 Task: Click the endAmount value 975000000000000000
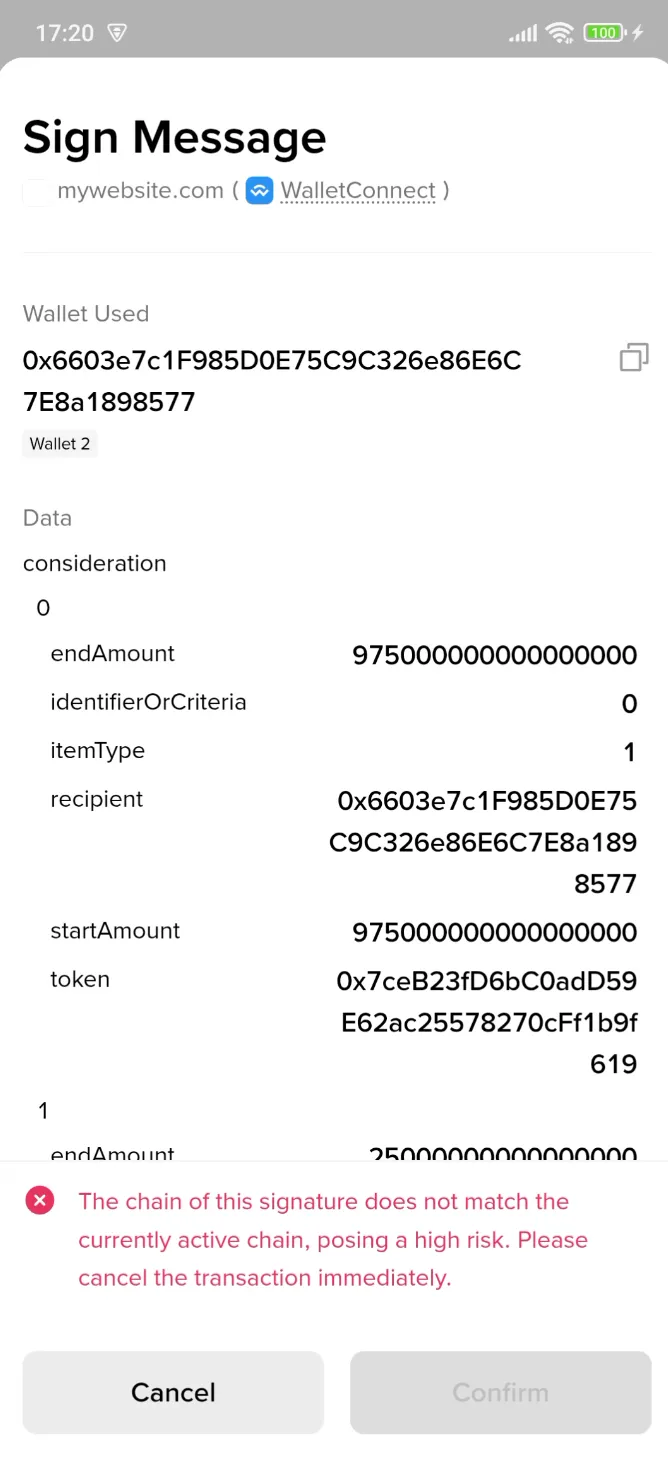tap(495, 655)
